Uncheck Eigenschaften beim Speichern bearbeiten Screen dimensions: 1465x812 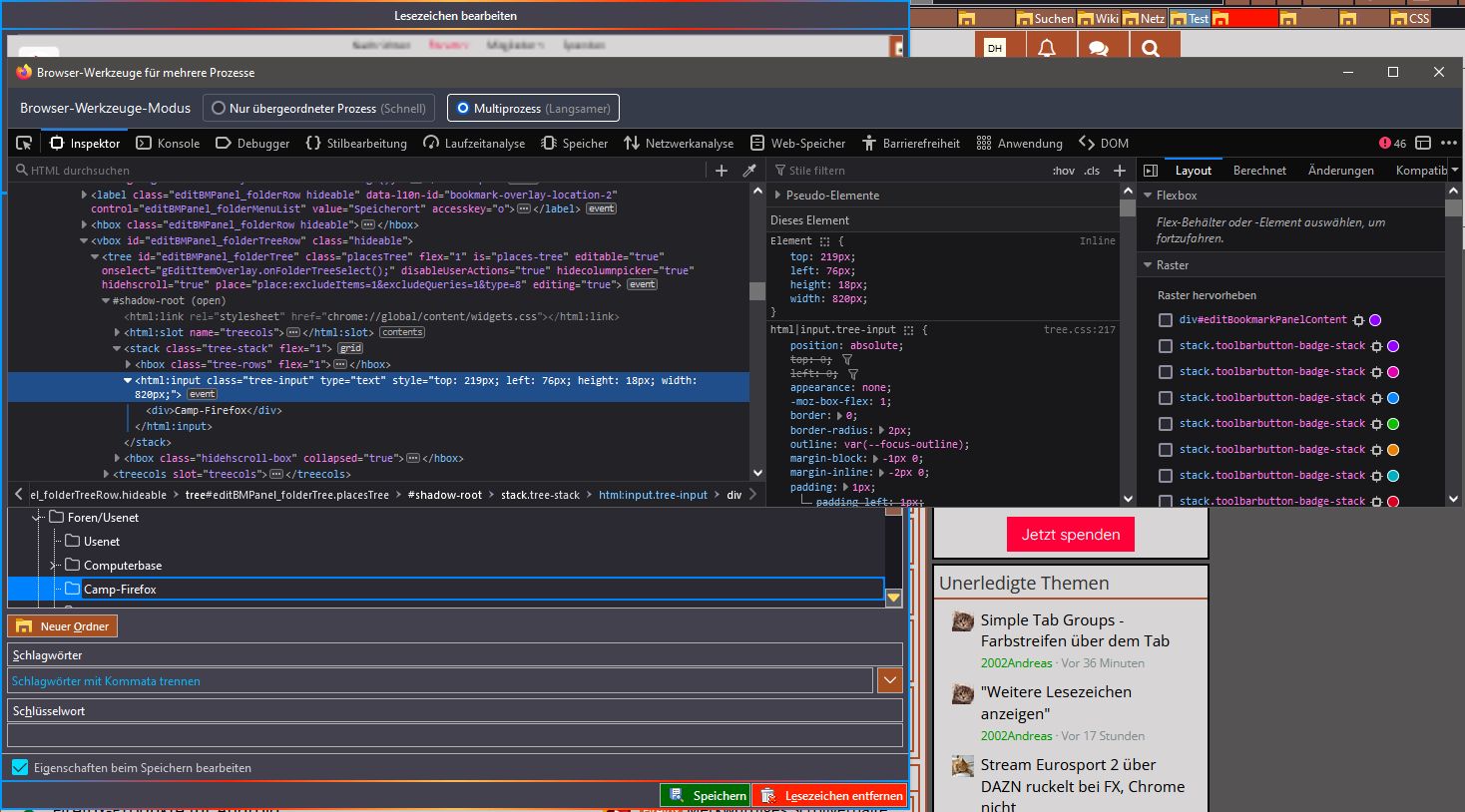coord(20,767)
